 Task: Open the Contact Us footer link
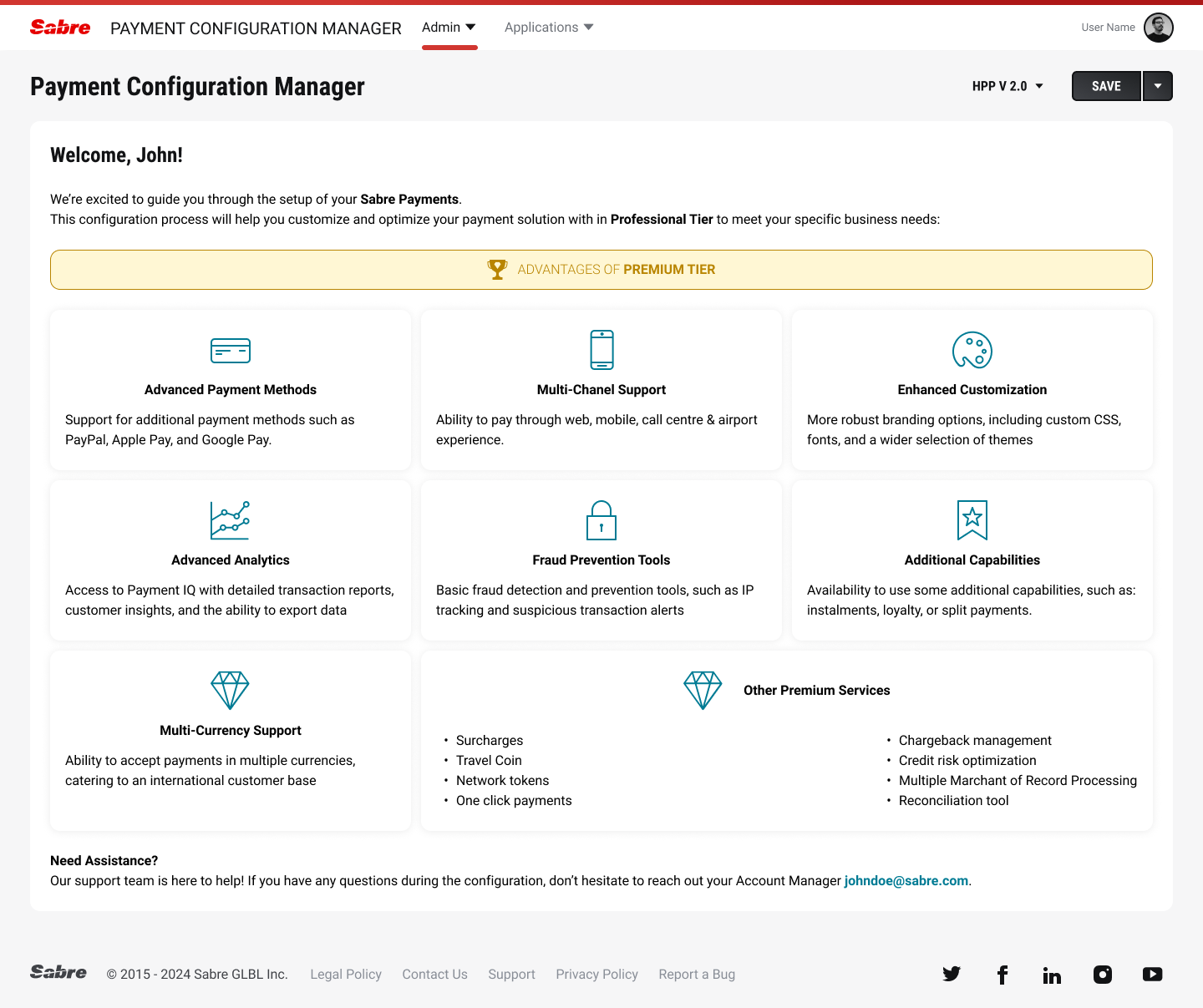coord(435,974)
